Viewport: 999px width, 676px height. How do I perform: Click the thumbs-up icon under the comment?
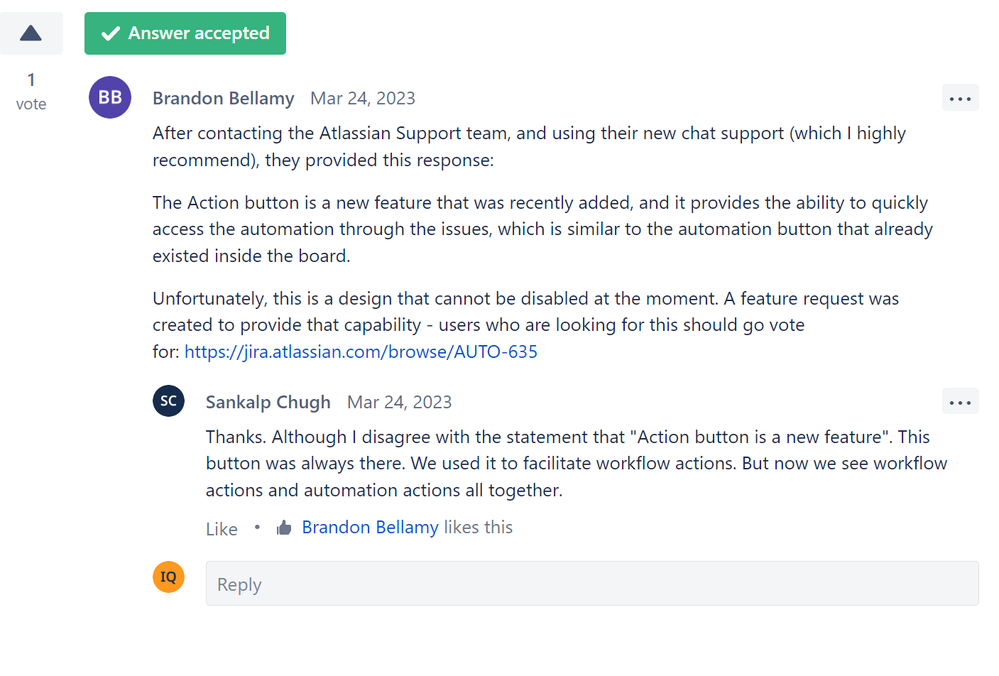(x=284, y=528)
